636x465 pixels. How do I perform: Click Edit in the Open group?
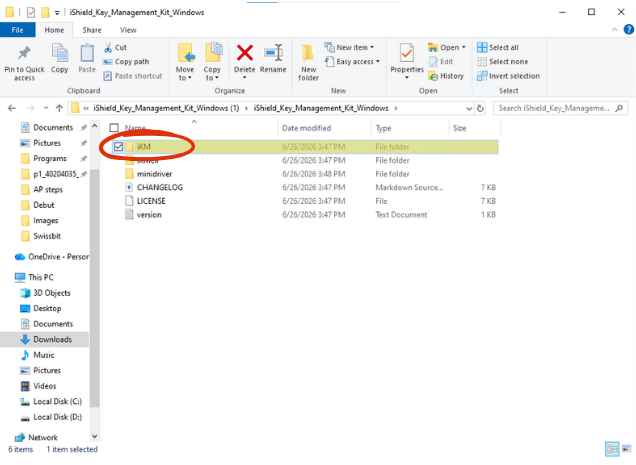click(x=441, y=62)
